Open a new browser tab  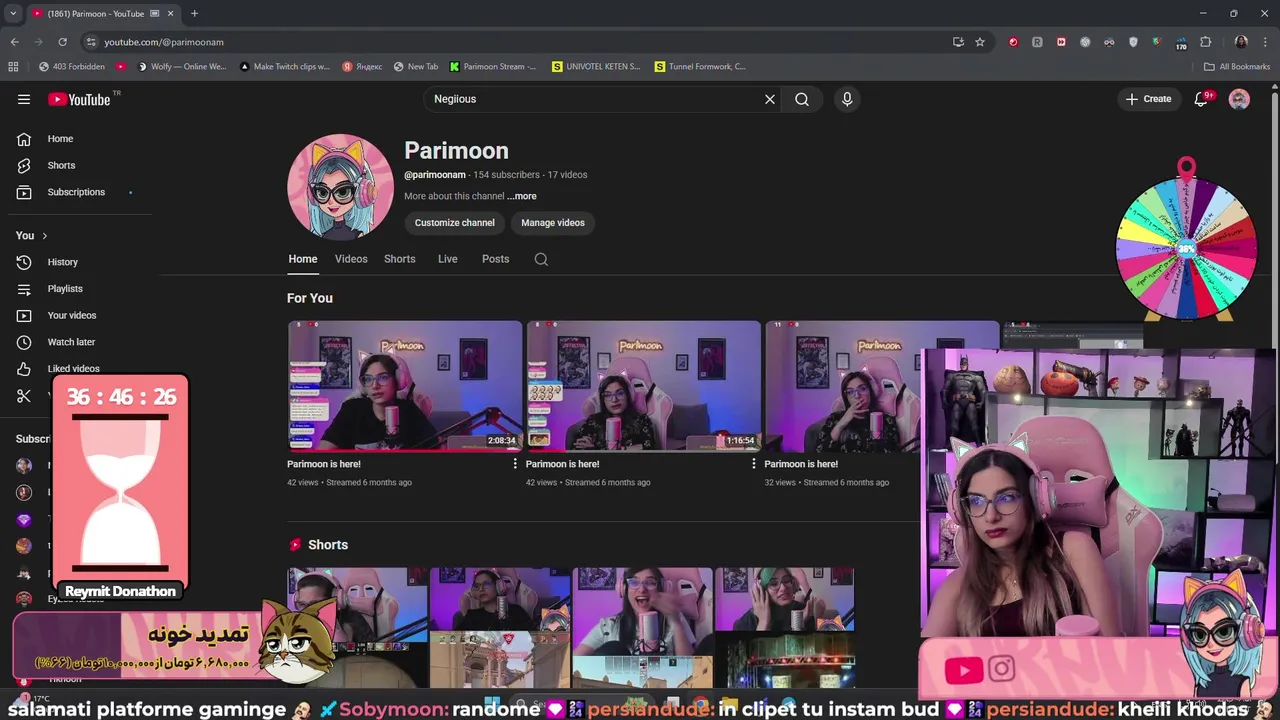[x=194, y=14]
